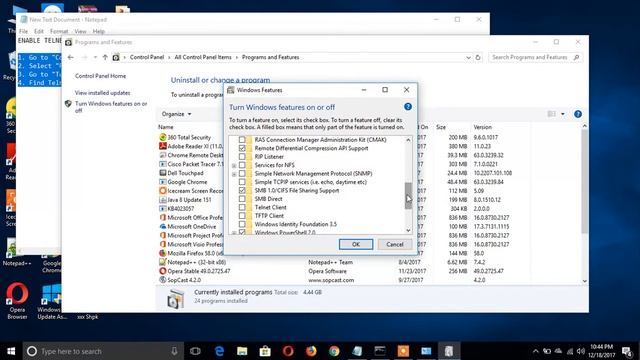Sort programs by the Version column header

click(482, 127)
